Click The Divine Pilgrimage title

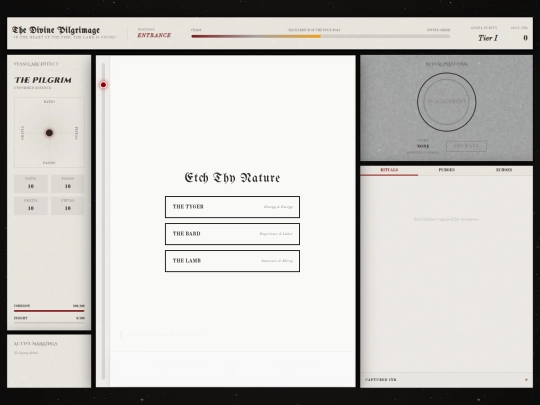click(x=56, y=30)
